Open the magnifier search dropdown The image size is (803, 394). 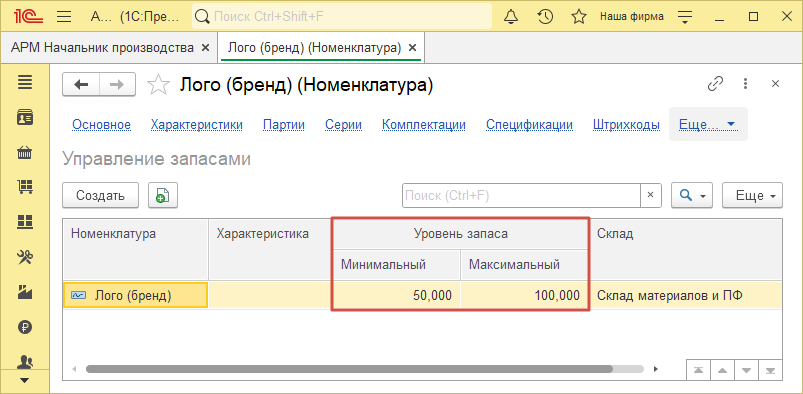[x=692, y=195]
